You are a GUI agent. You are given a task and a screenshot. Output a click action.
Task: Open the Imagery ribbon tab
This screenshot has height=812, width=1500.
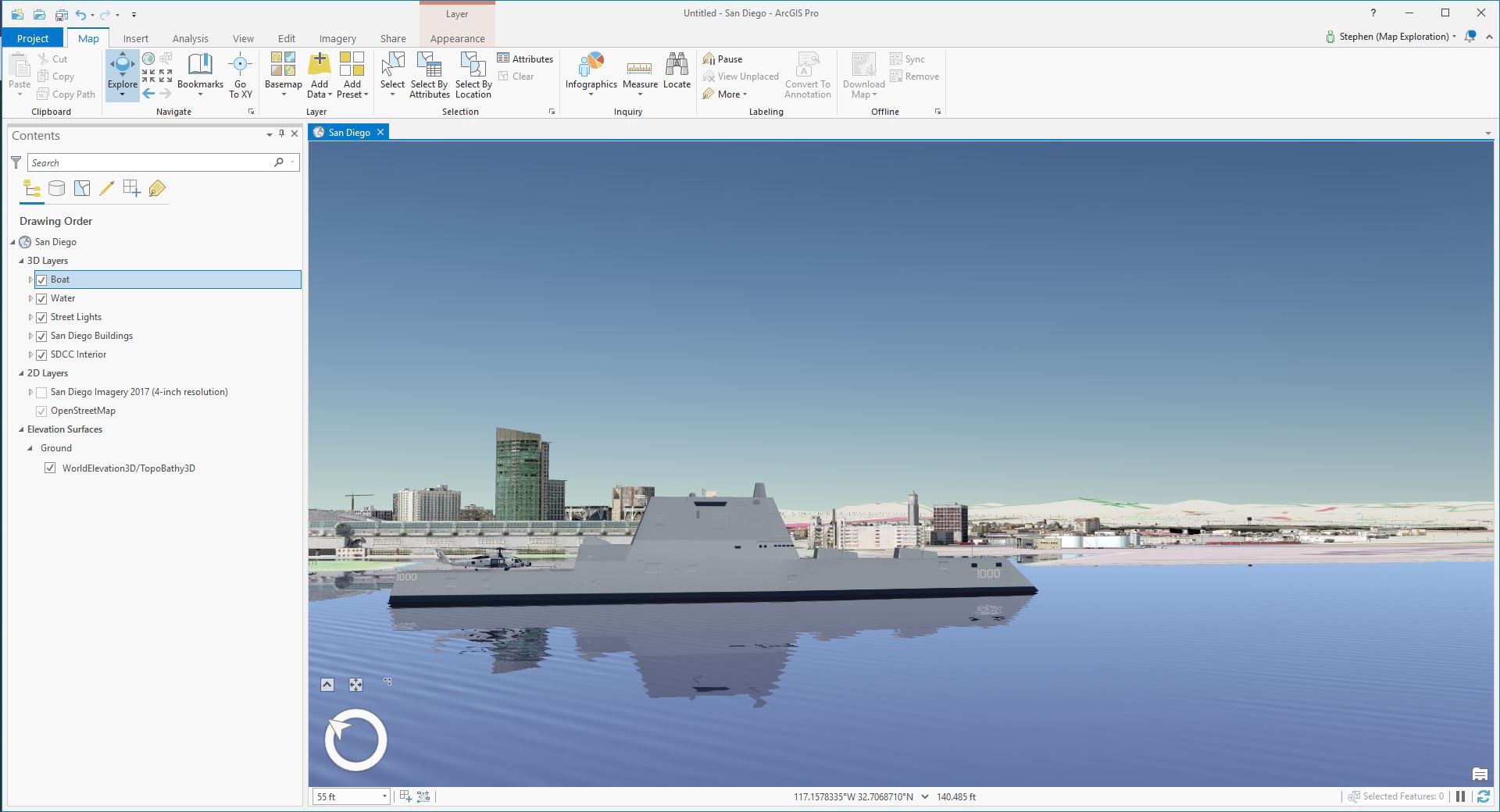tap(337, 38)
